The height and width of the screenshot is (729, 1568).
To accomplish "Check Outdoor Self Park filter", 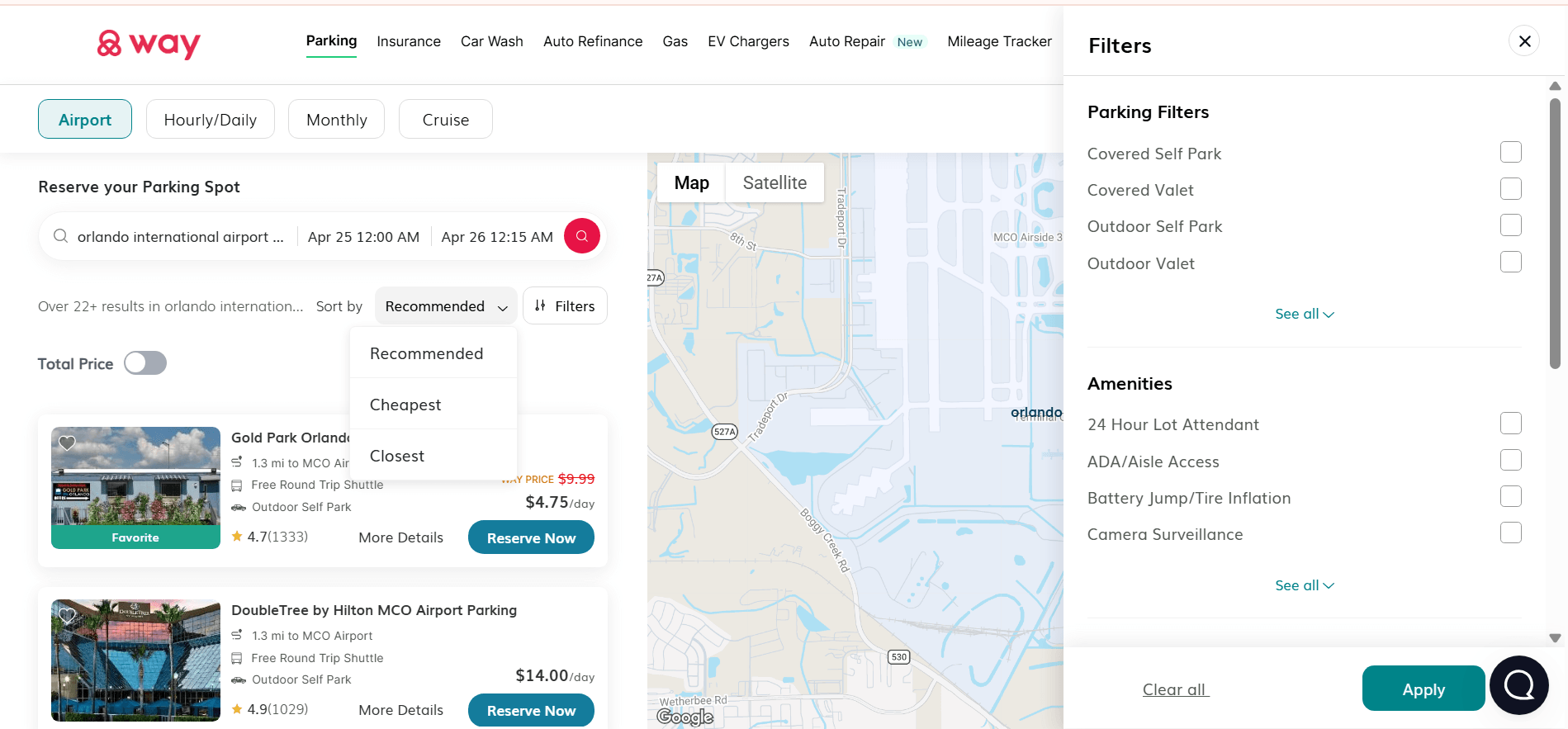I will [x=1511, y=225].
